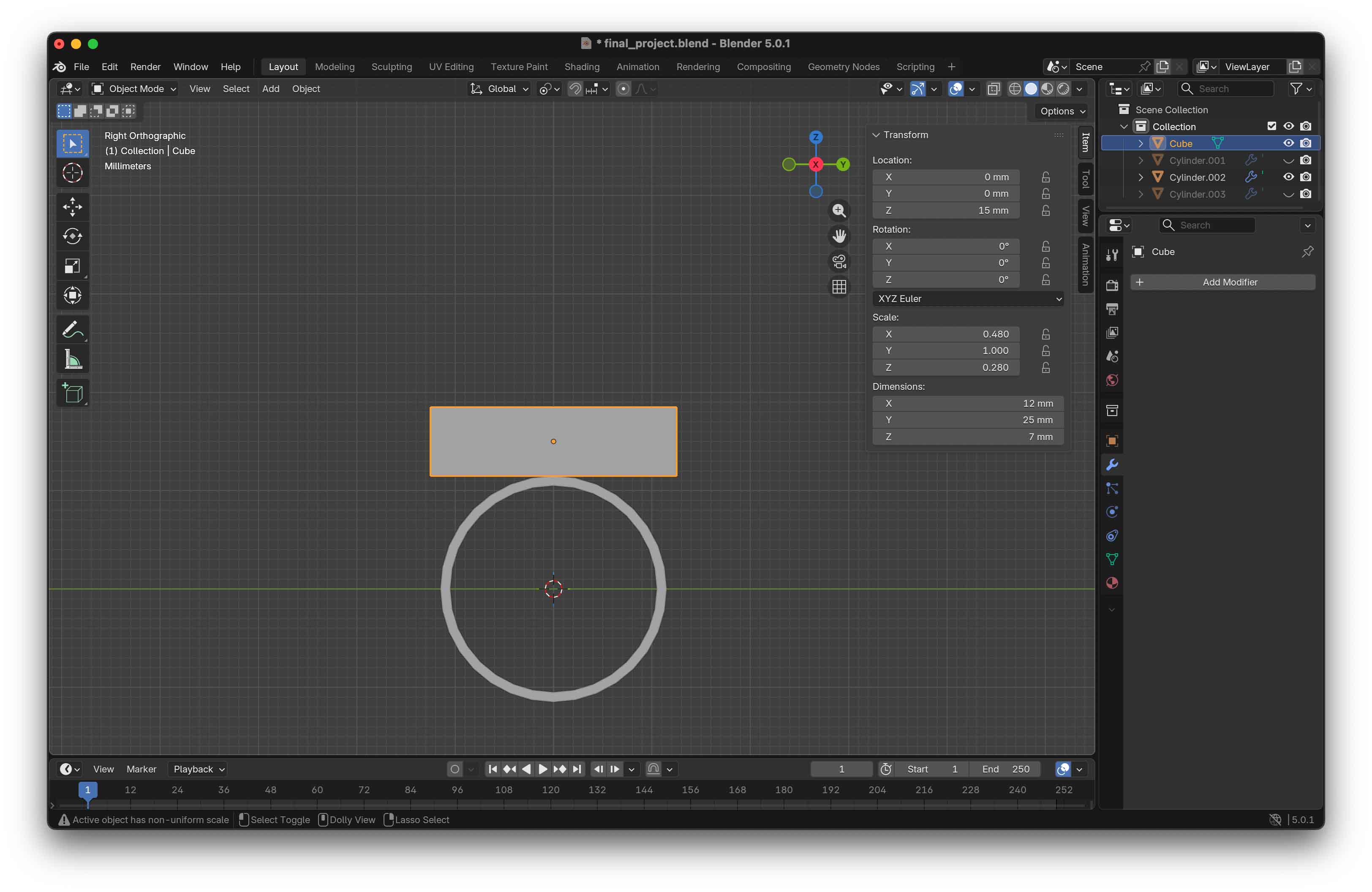Choose the Add Cube tool
Image resolution: width=1372 pixels, height=892 pixels.
click(73, 394)
